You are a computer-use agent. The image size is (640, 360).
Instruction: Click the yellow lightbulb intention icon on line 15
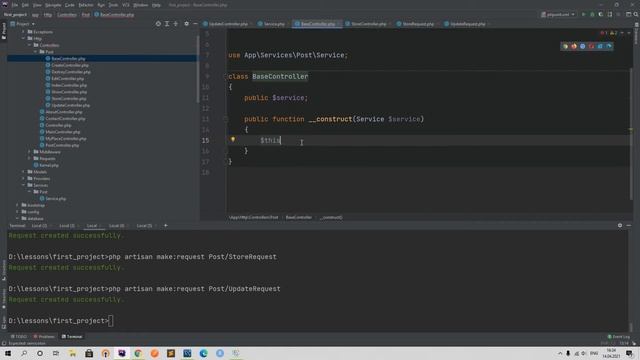coord(233,139)
